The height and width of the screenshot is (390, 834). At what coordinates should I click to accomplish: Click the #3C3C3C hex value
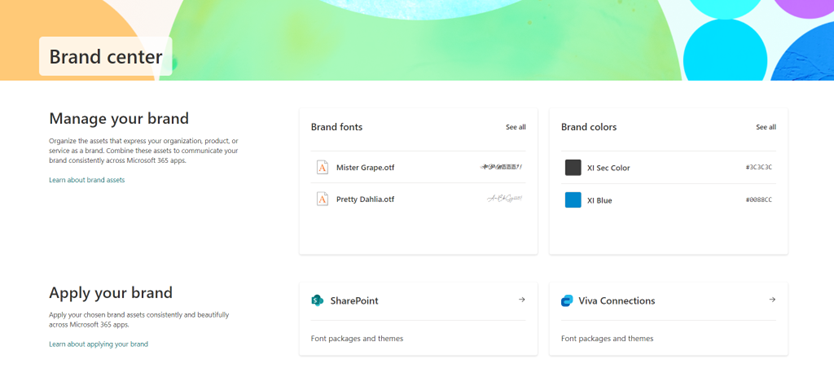pyautogui.click(x=758, y=167)
